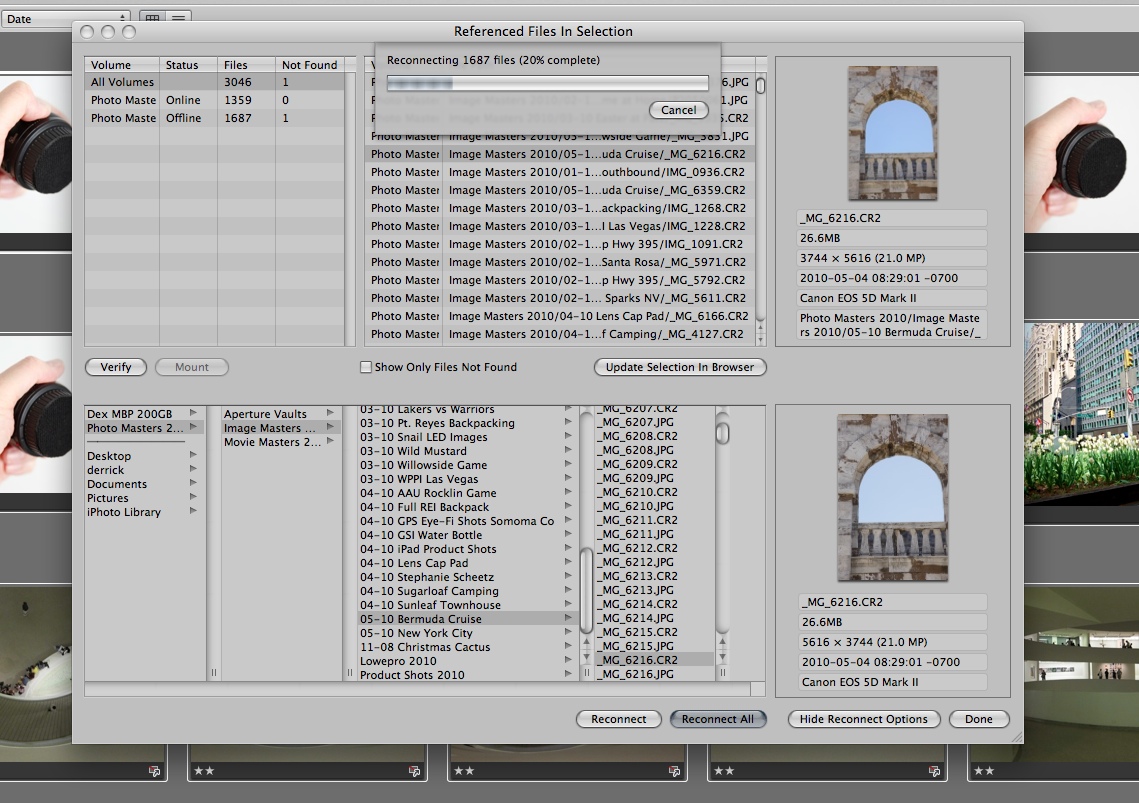Click the reconnecting progress bar

pos(547,84)
